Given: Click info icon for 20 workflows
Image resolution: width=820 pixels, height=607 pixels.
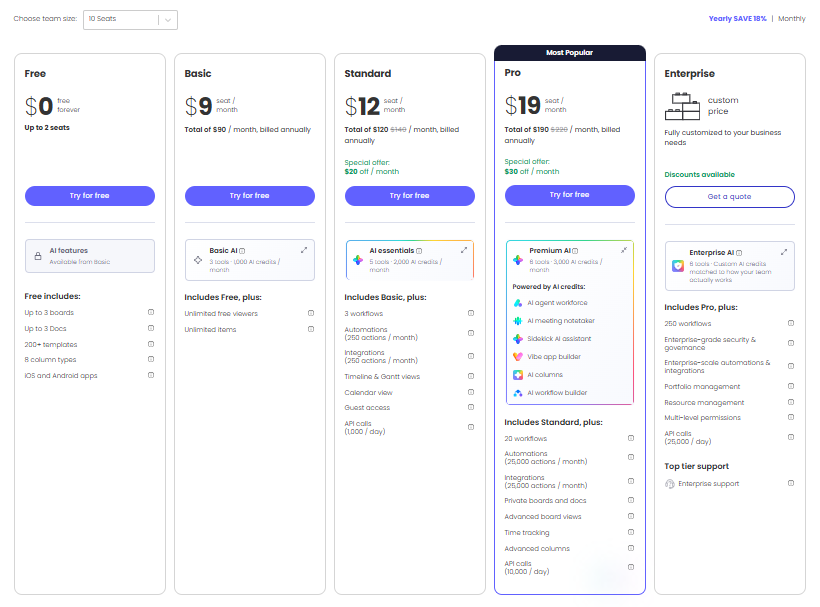Looking at the screenshot, I should tap(631, 438).
